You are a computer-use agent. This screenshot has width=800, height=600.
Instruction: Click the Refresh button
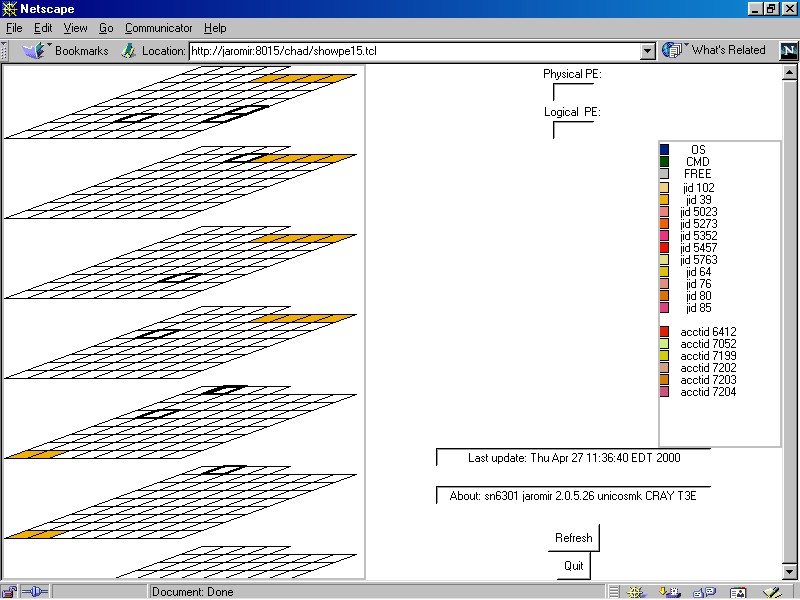(573, 538)
